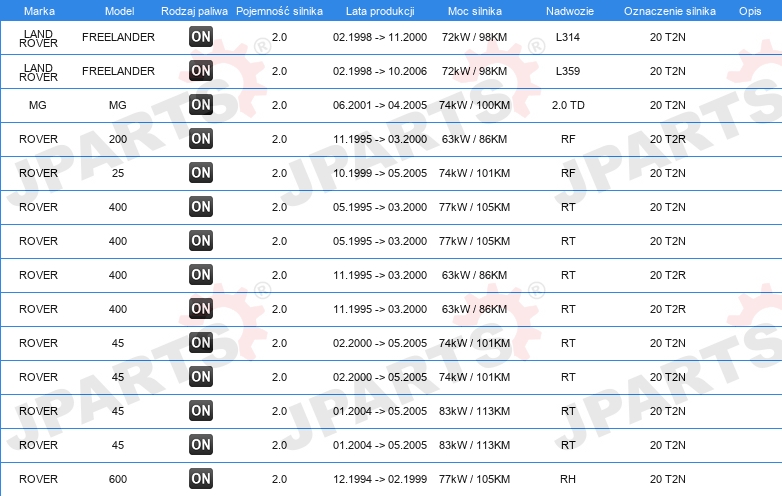Select the 20 T2N engine code in the 2.0 TD row
782x496 pixels.
pos(667,105)
